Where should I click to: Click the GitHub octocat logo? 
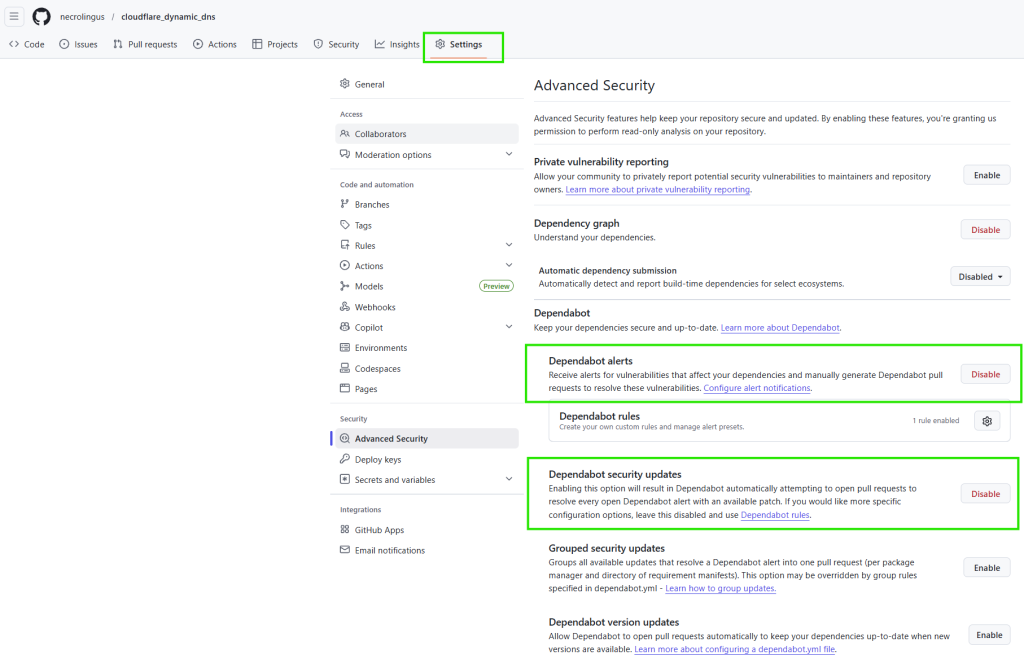click(x=40, y=16)
